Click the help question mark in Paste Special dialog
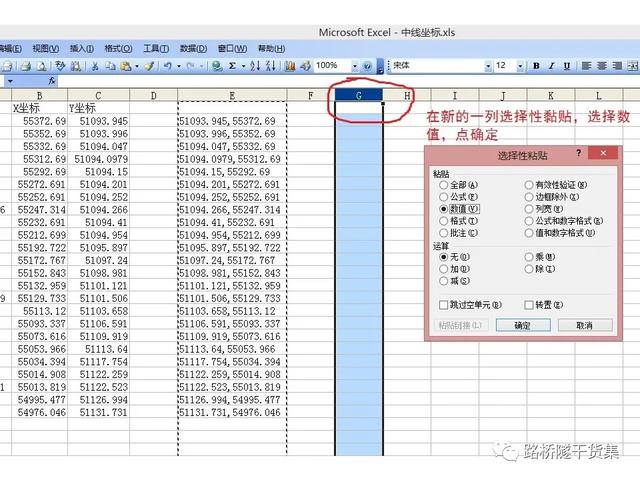The height and width of the screenshot is (480, 640). [x=579, y=153]
